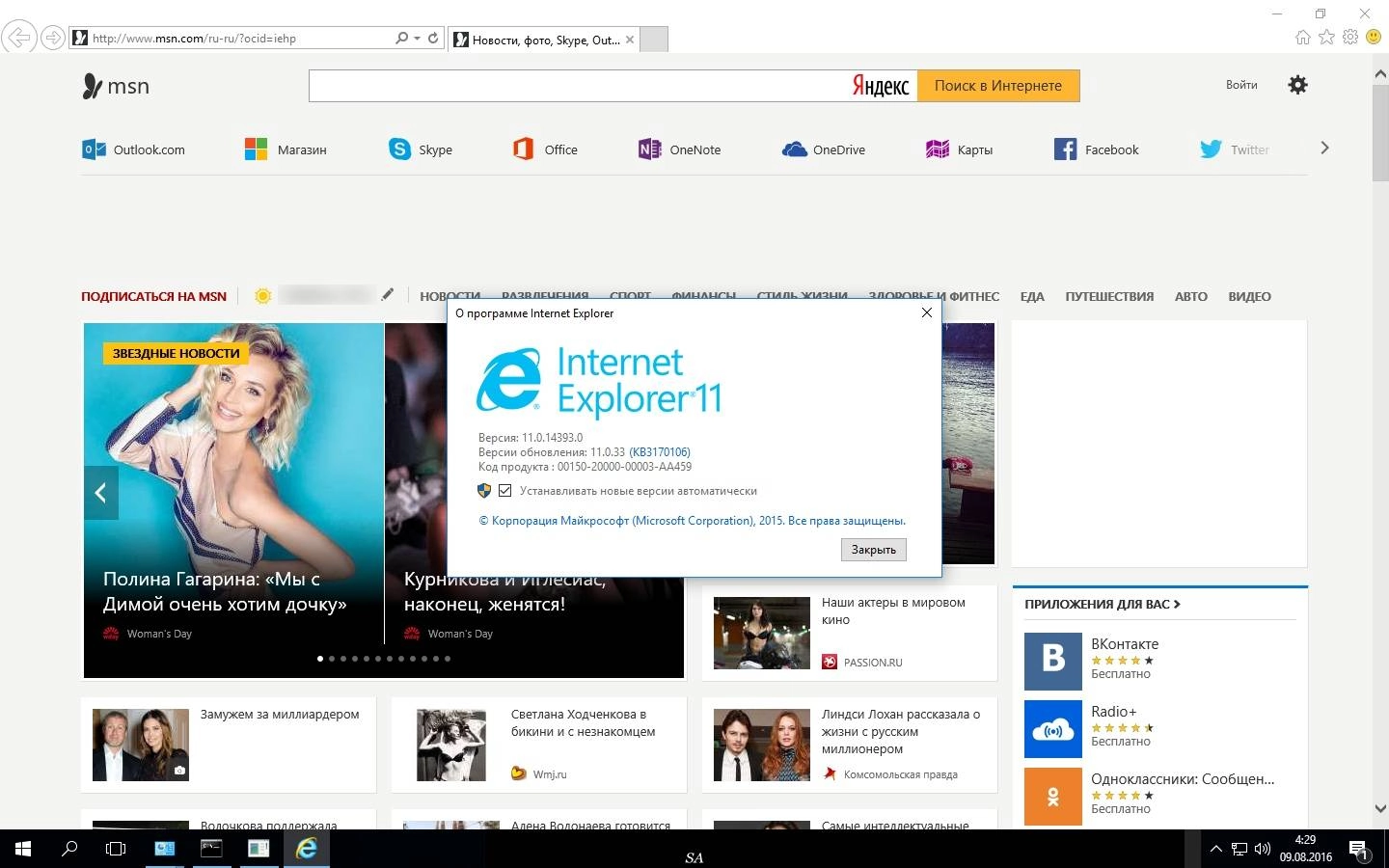Open the ВКонтакте app icon
1389x868 pixels.
click(x=1052, y=661)
